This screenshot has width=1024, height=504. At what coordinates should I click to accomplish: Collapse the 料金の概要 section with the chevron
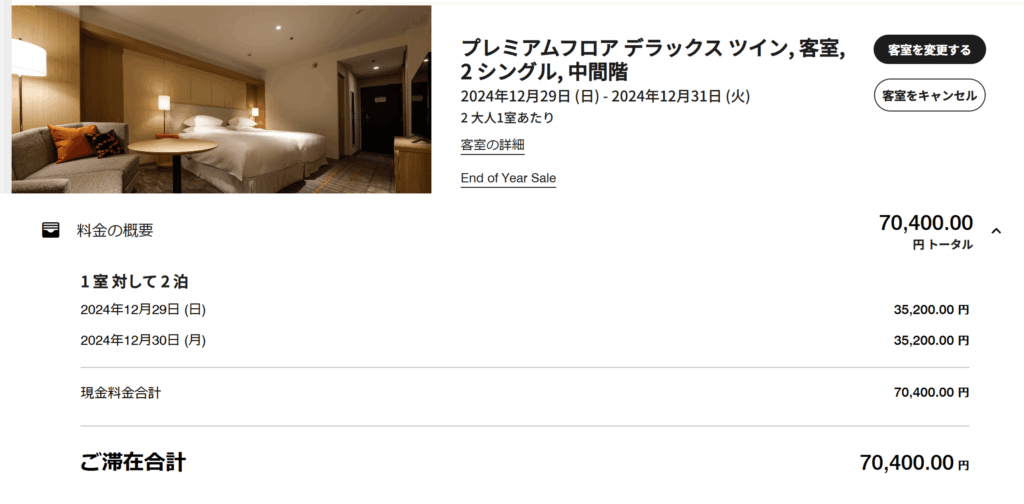tap(996, 230)
